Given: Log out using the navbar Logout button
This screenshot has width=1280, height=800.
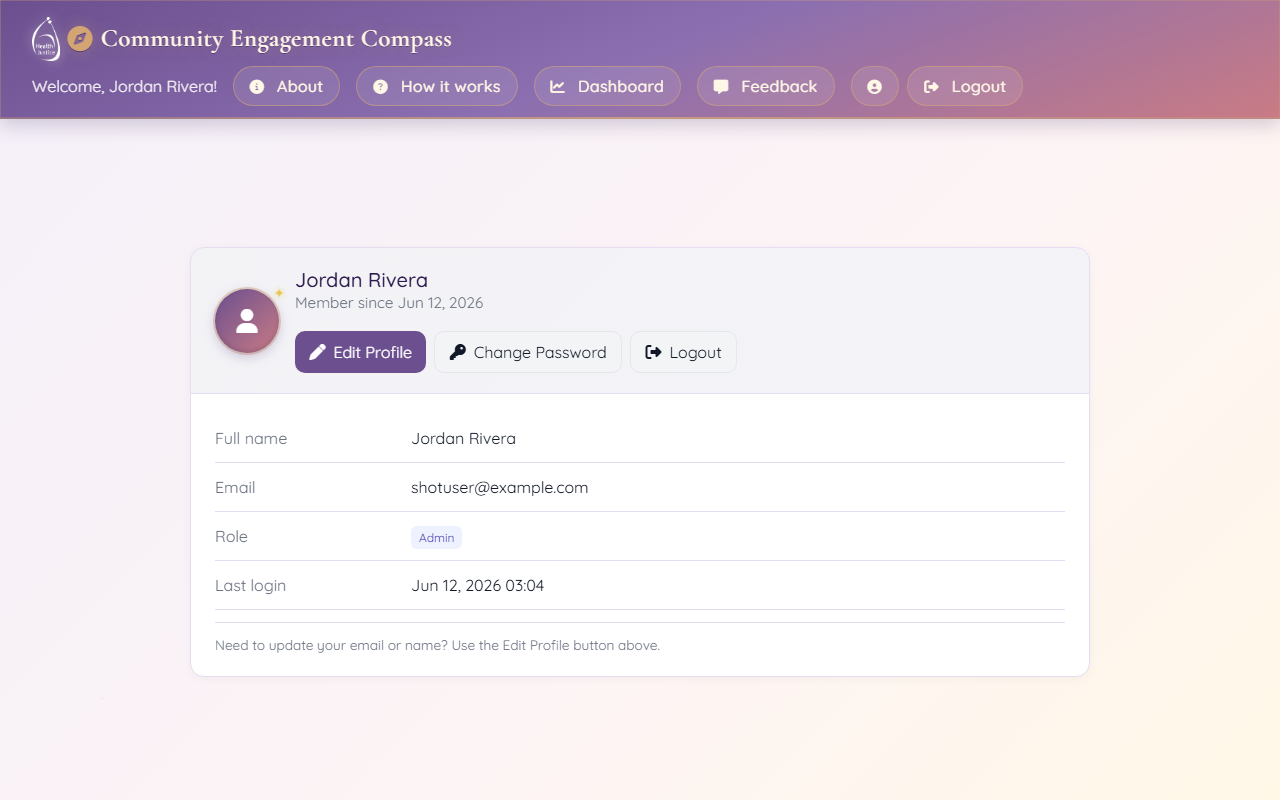Looking at the screenshot, I should click(x=965, y=86).
